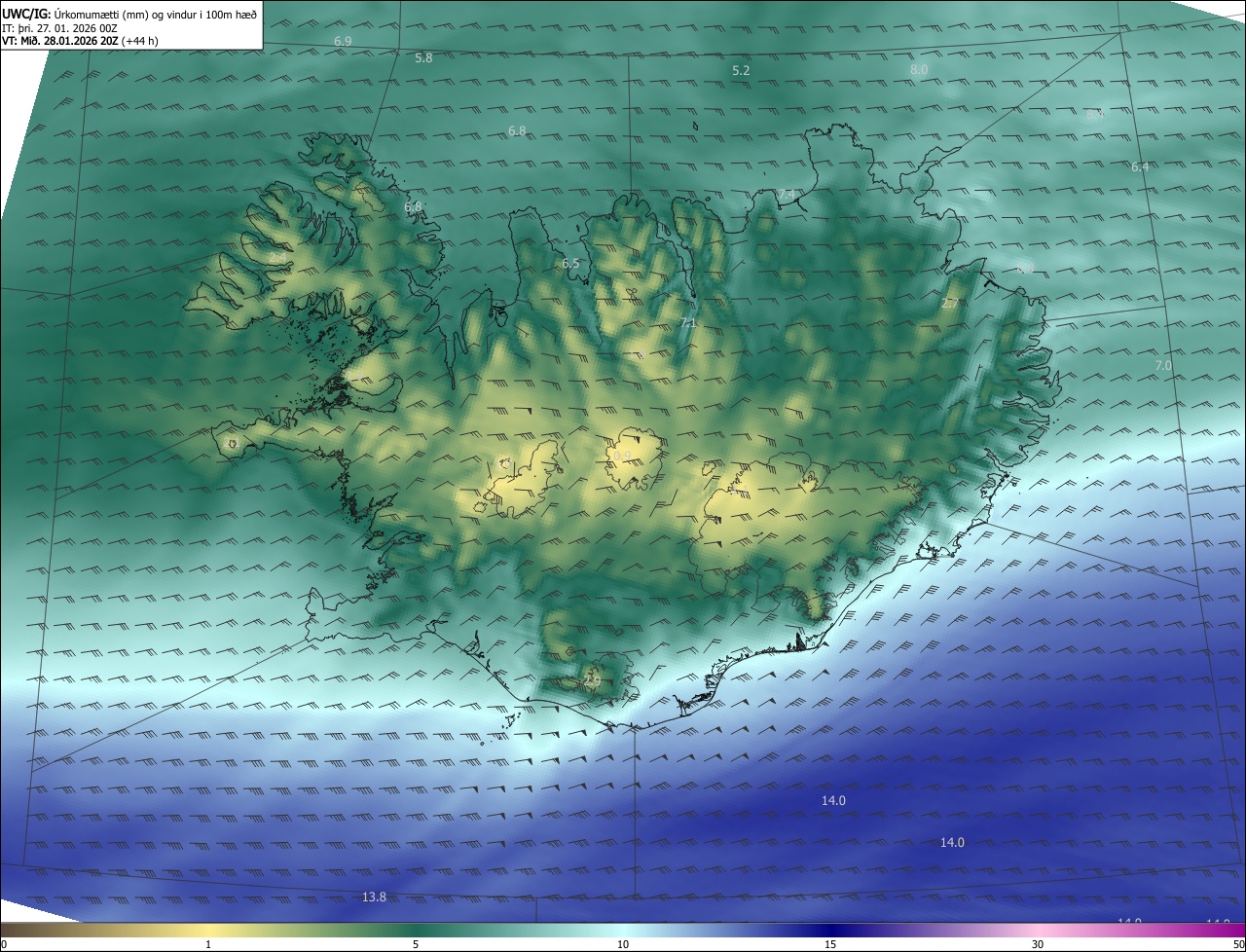The image size is (1246, 952).
Task: Click the 7.0 value label on the map
Action: [1163, 366]
